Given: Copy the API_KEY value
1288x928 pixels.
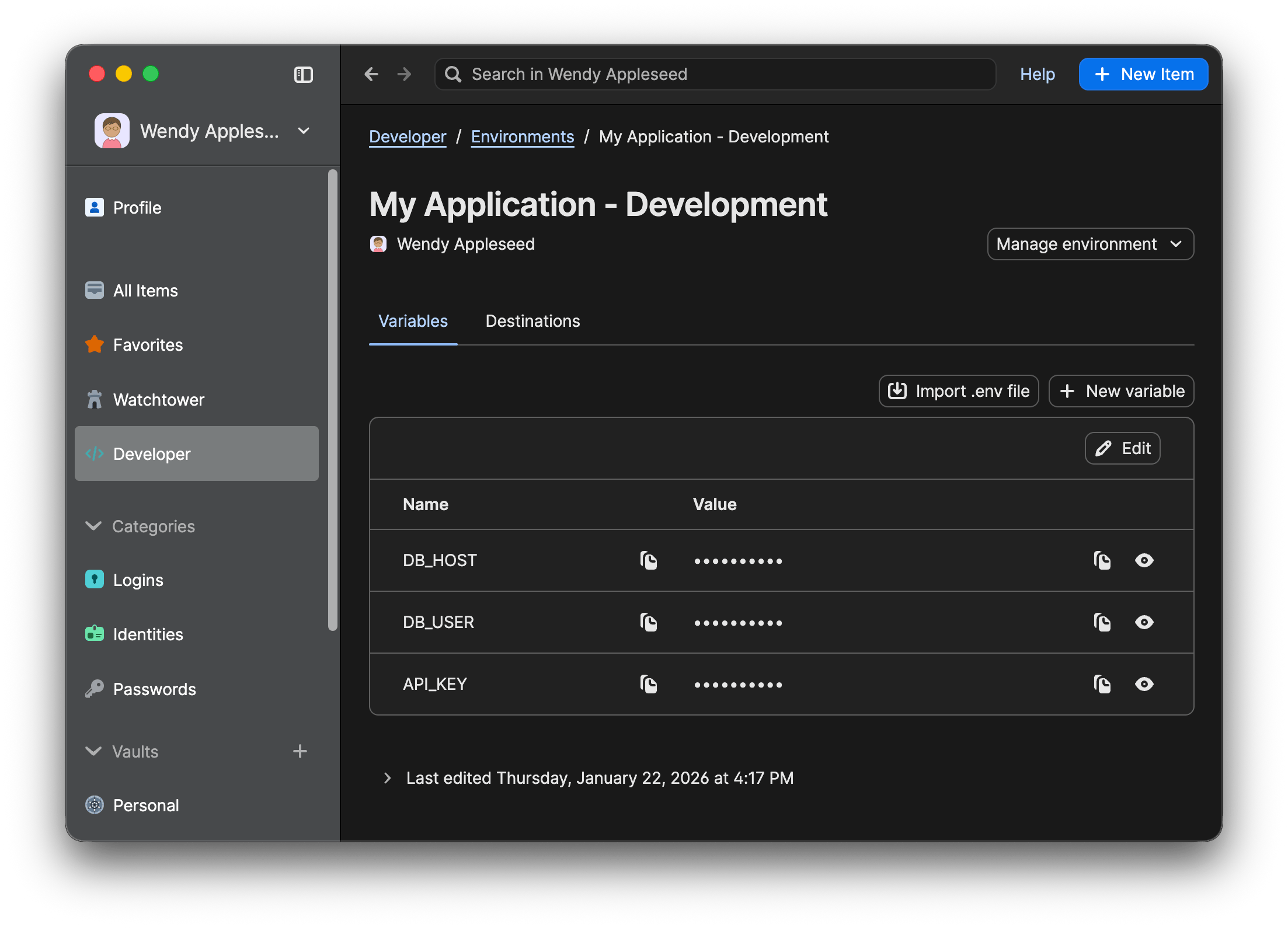Looking at the screenshot, I should pyautogui.click(x=1102, y=684).
